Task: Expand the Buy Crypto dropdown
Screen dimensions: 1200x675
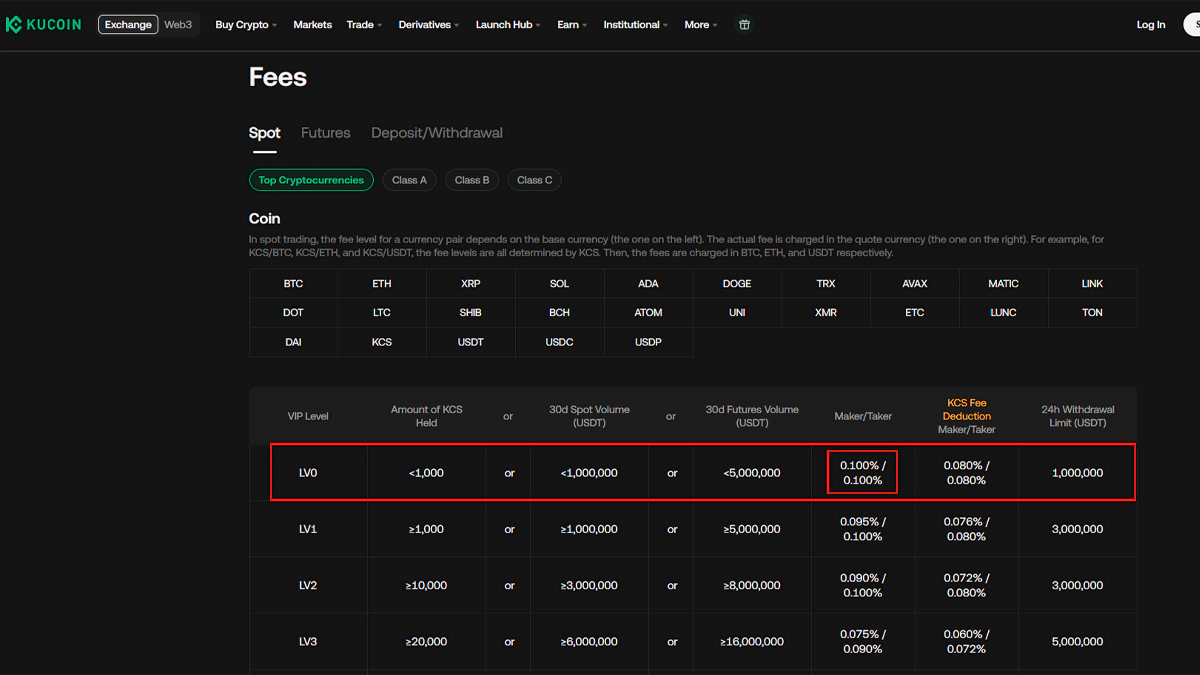Action: click(246, 25)
